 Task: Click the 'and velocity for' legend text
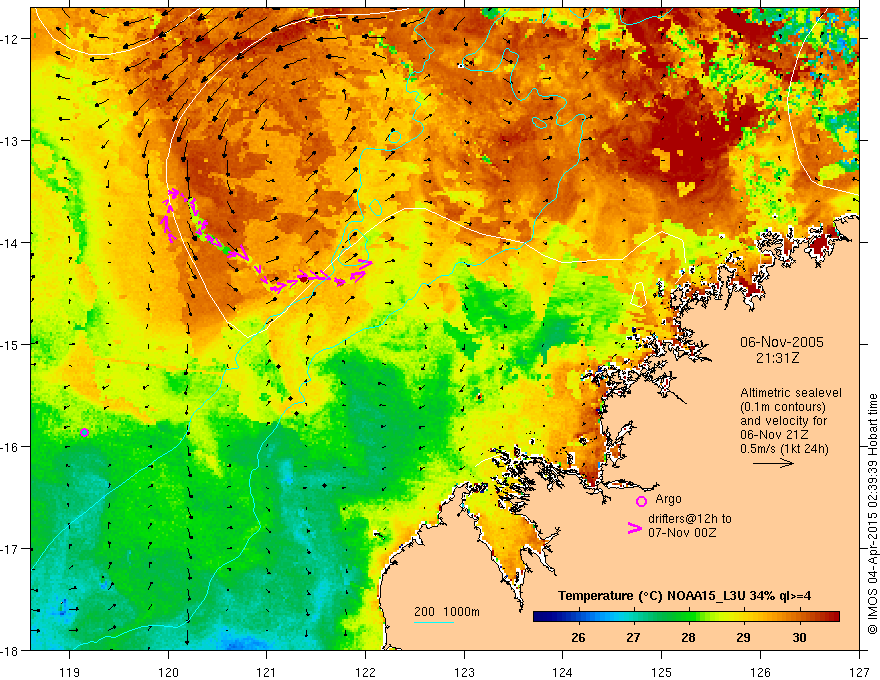(x=783, y=421)
